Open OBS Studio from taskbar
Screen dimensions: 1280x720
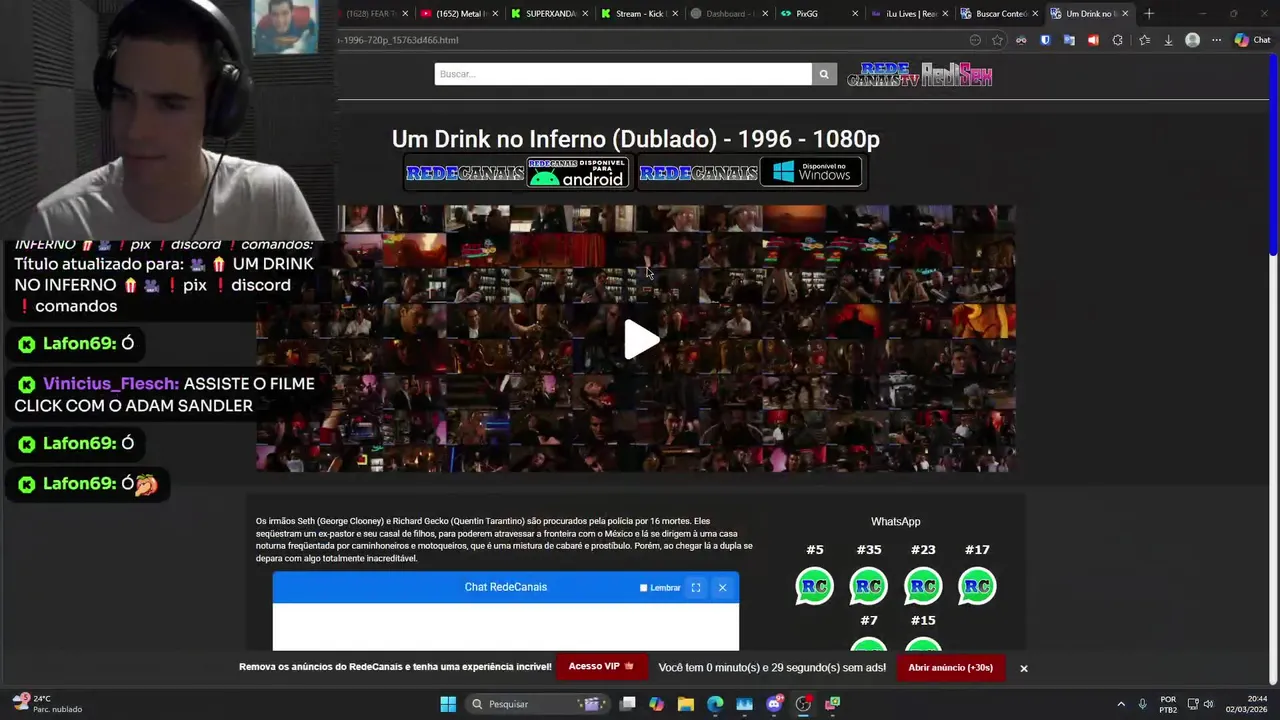point(803,704)
